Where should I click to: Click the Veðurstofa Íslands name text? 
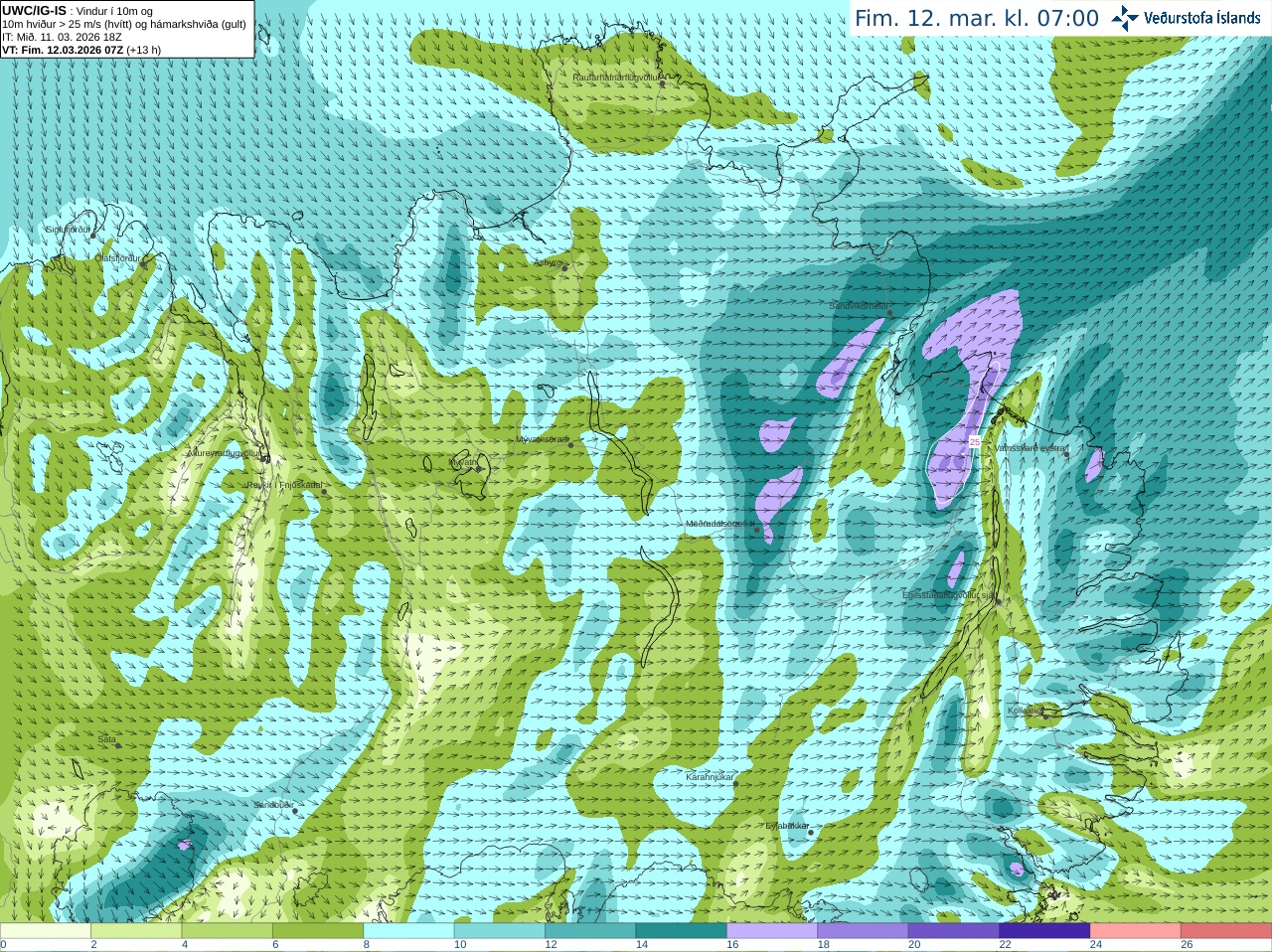tap(1202, 18)
